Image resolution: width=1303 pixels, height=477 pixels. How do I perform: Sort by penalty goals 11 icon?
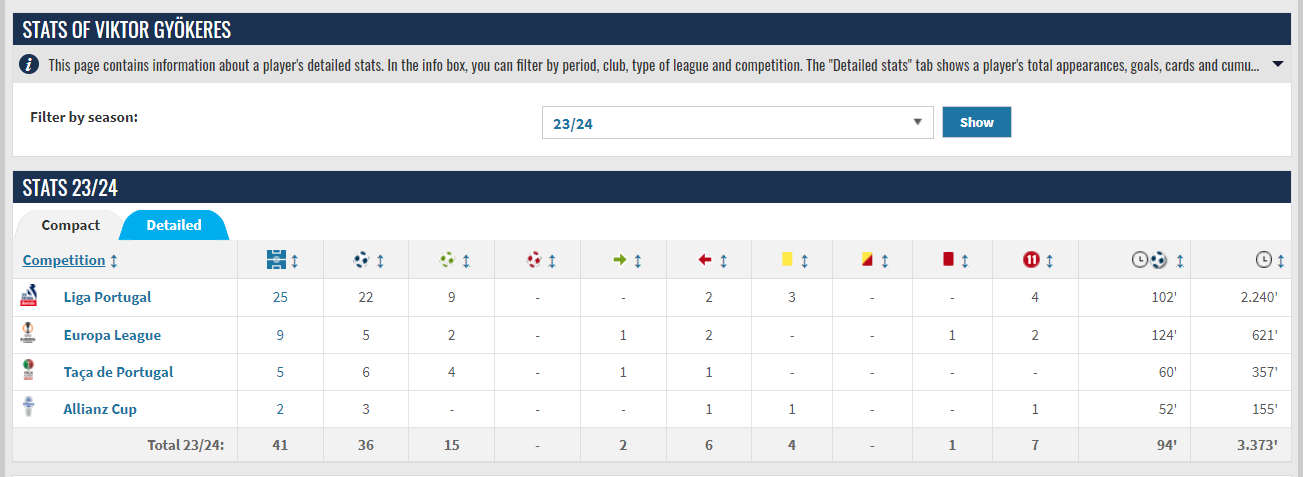pyautogui.click(x=1032, y=260)
